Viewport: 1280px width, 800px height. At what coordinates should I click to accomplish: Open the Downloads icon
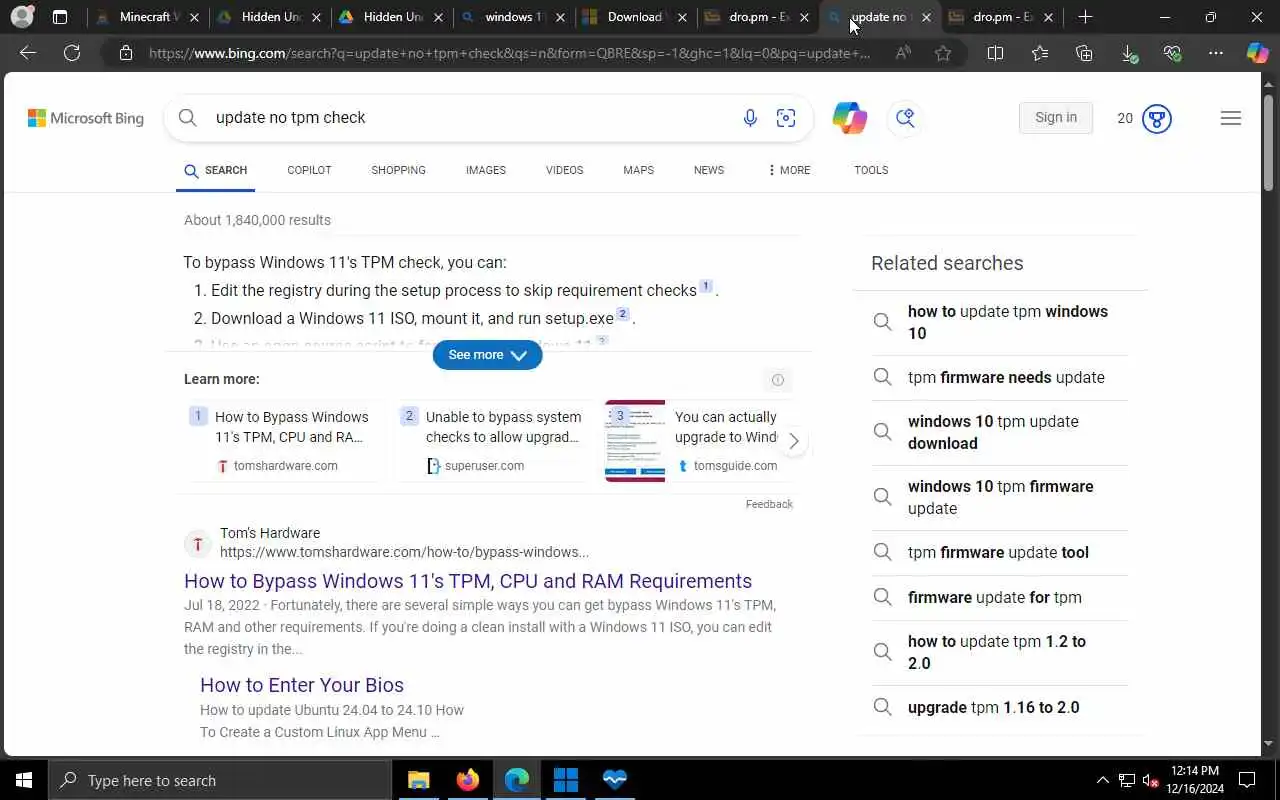pyautogui.click(x=1128, y=53)
